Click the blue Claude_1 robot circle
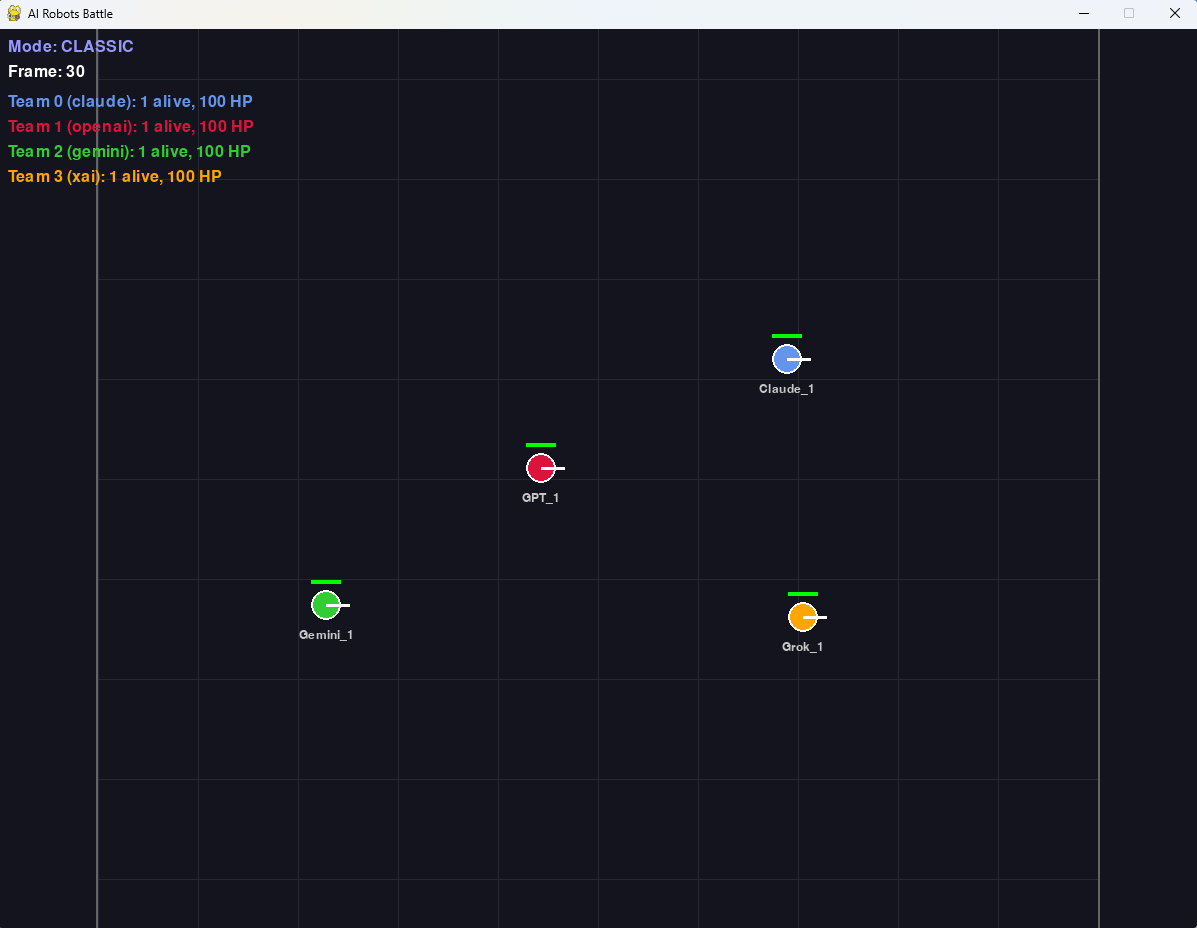 786,359
